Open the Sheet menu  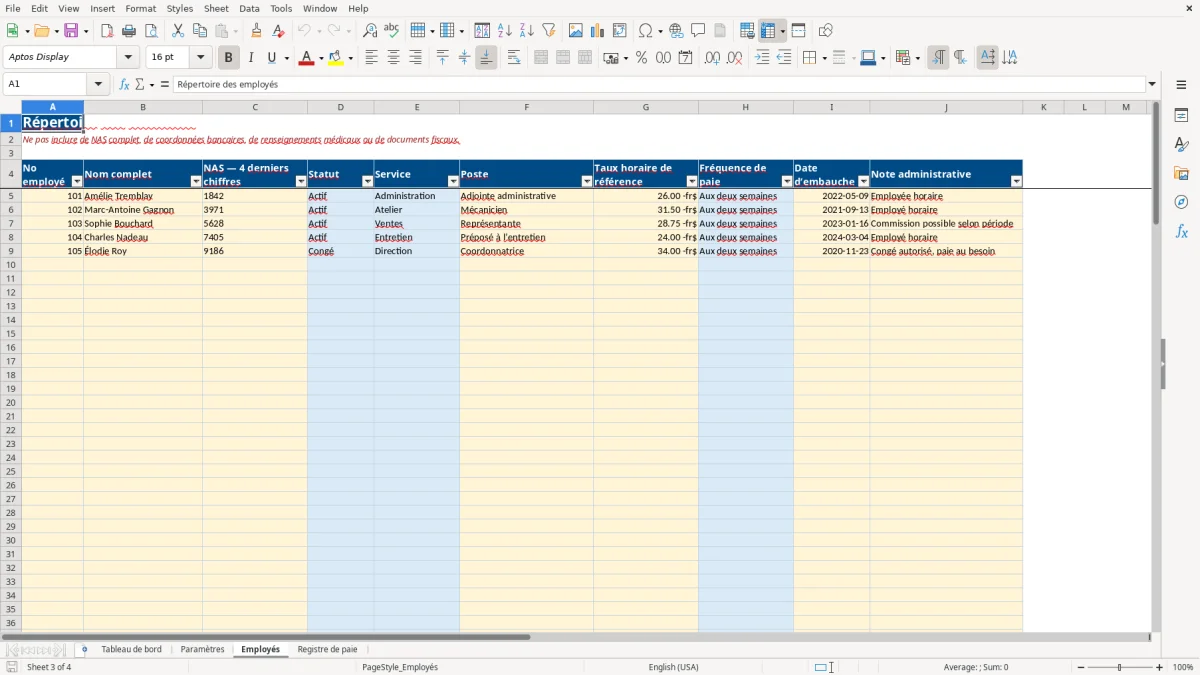[216, 8]
